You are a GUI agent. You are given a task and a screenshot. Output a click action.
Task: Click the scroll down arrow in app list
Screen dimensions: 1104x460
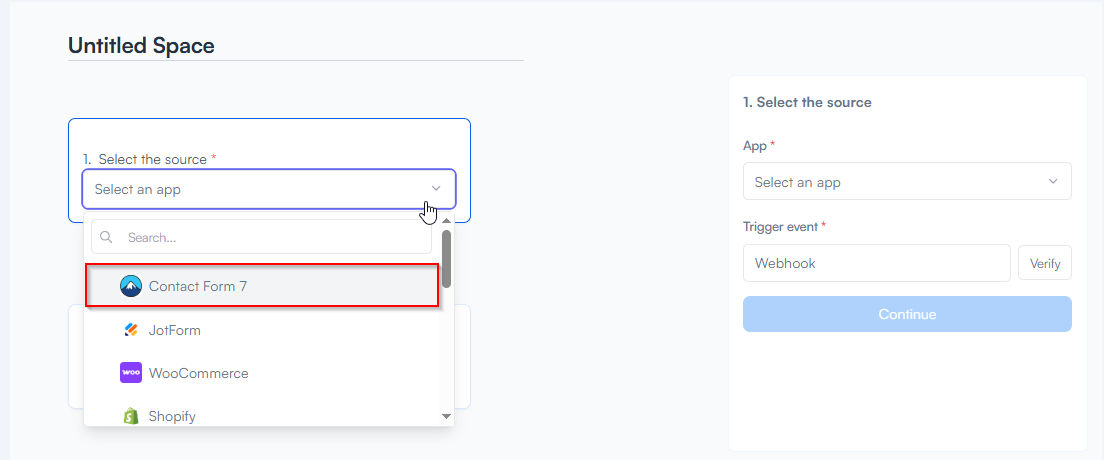click(x=446, y=416)
